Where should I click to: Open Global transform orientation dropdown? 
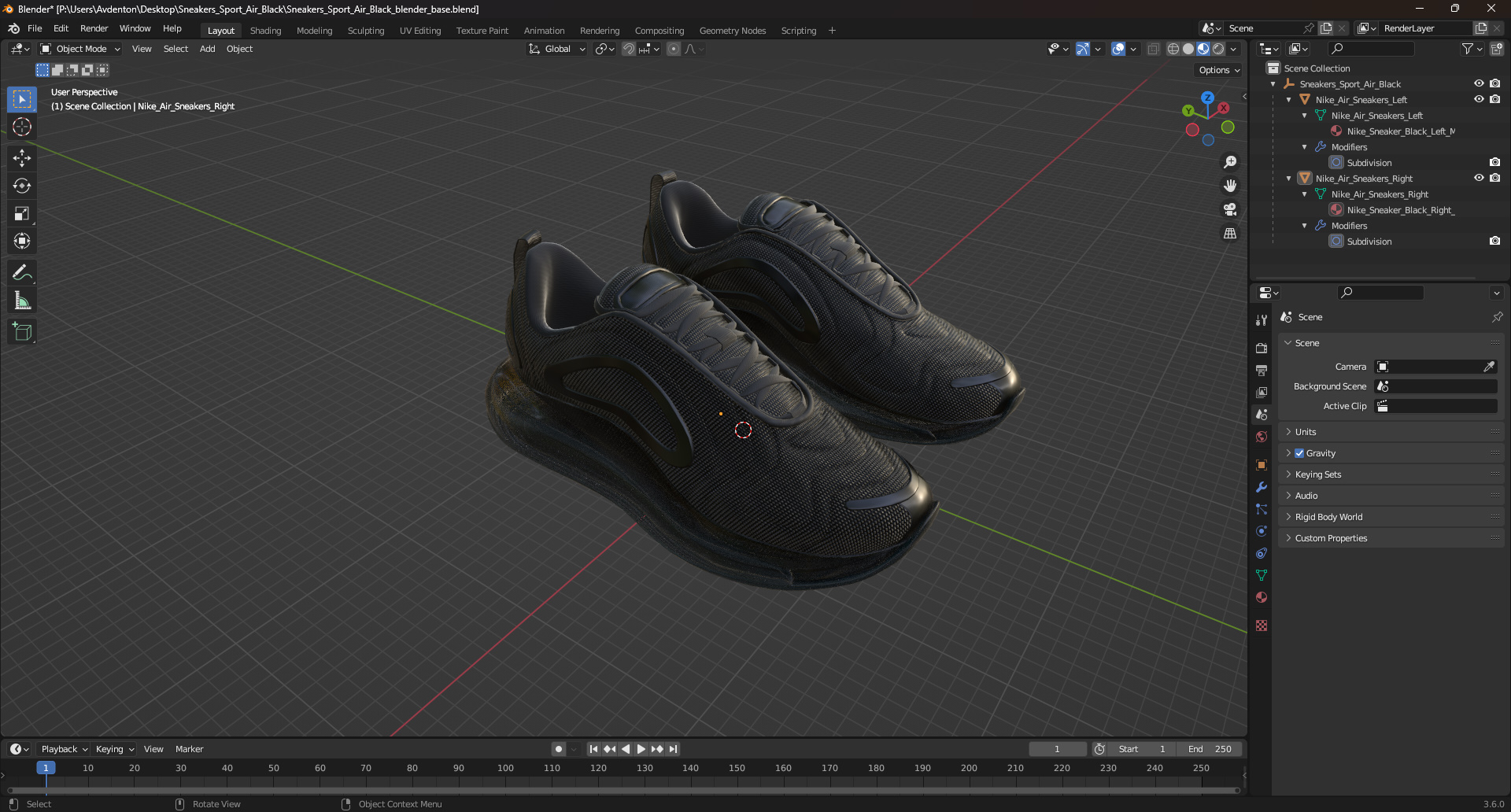pos(557,49)
